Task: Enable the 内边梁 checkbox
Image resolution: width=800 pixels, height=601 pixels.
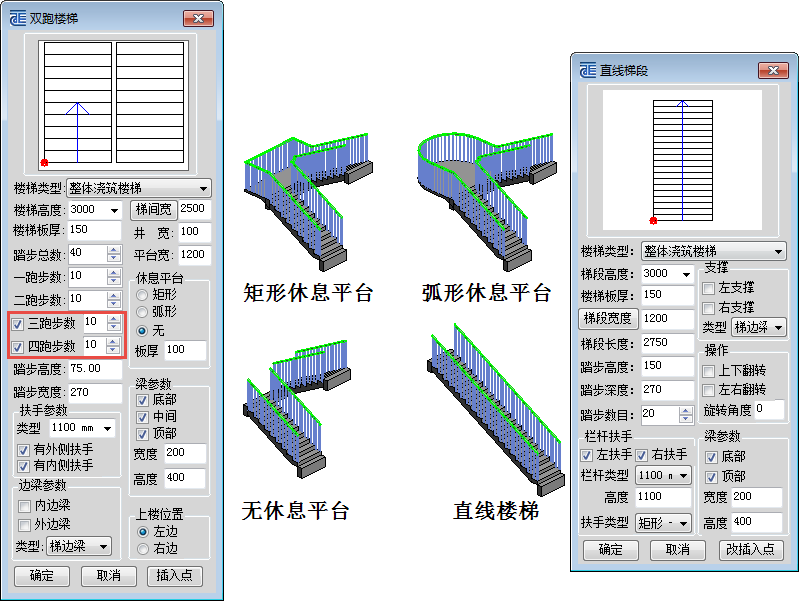Action: [x=25, y=506]
